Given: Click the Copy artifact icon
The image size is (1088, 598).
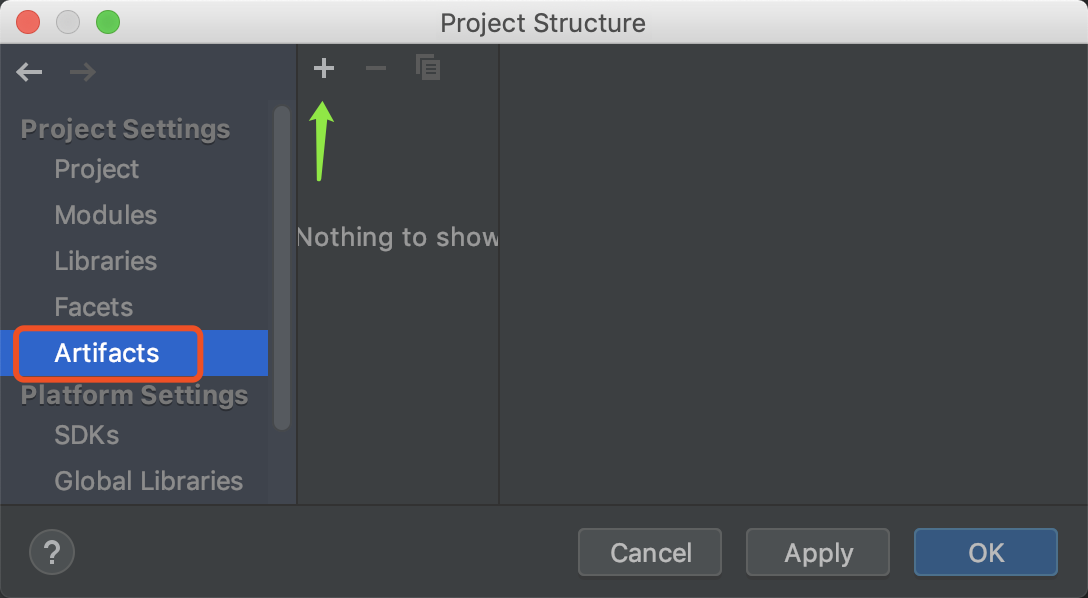Looking at the screenshot, I should [428, 68].
